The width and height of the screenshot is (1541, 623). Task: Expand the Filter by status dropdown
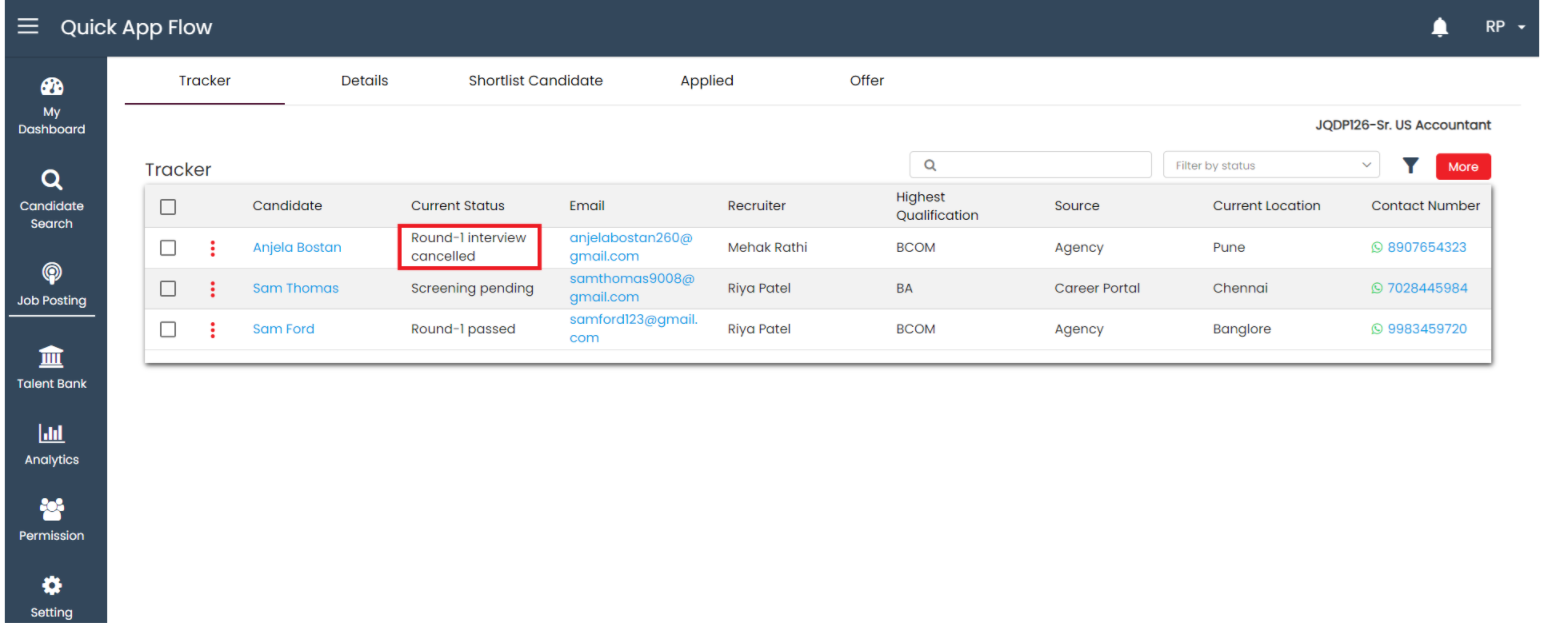pos(1270,166)
